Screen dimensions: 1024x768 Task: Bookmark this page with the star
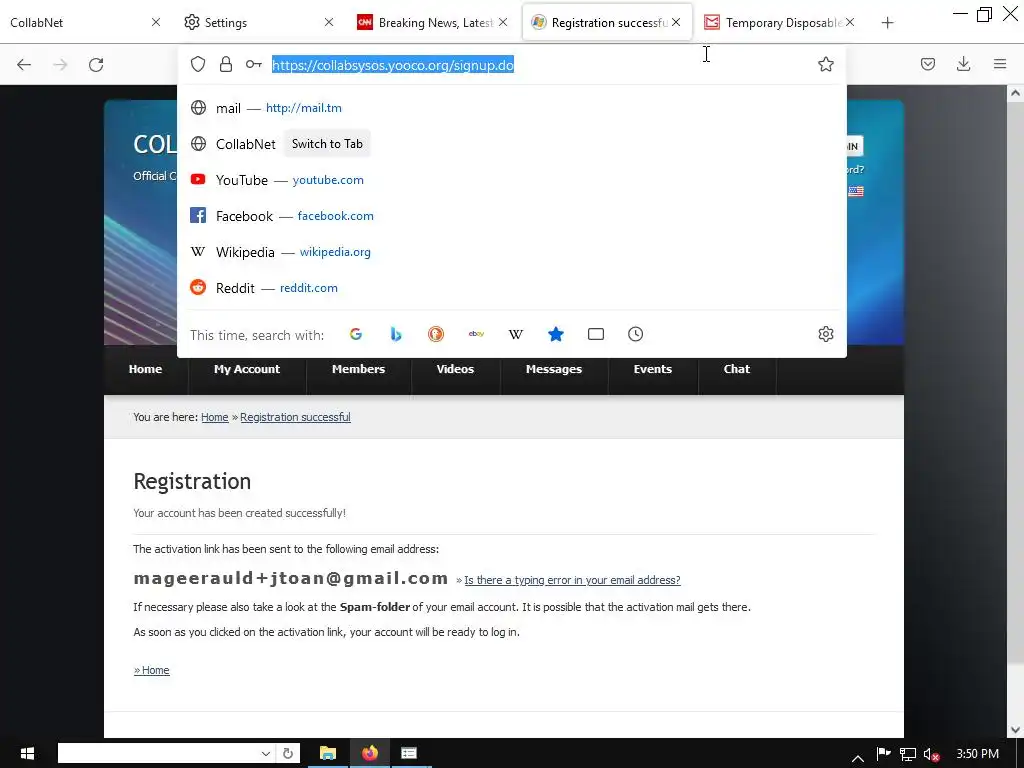825,64
